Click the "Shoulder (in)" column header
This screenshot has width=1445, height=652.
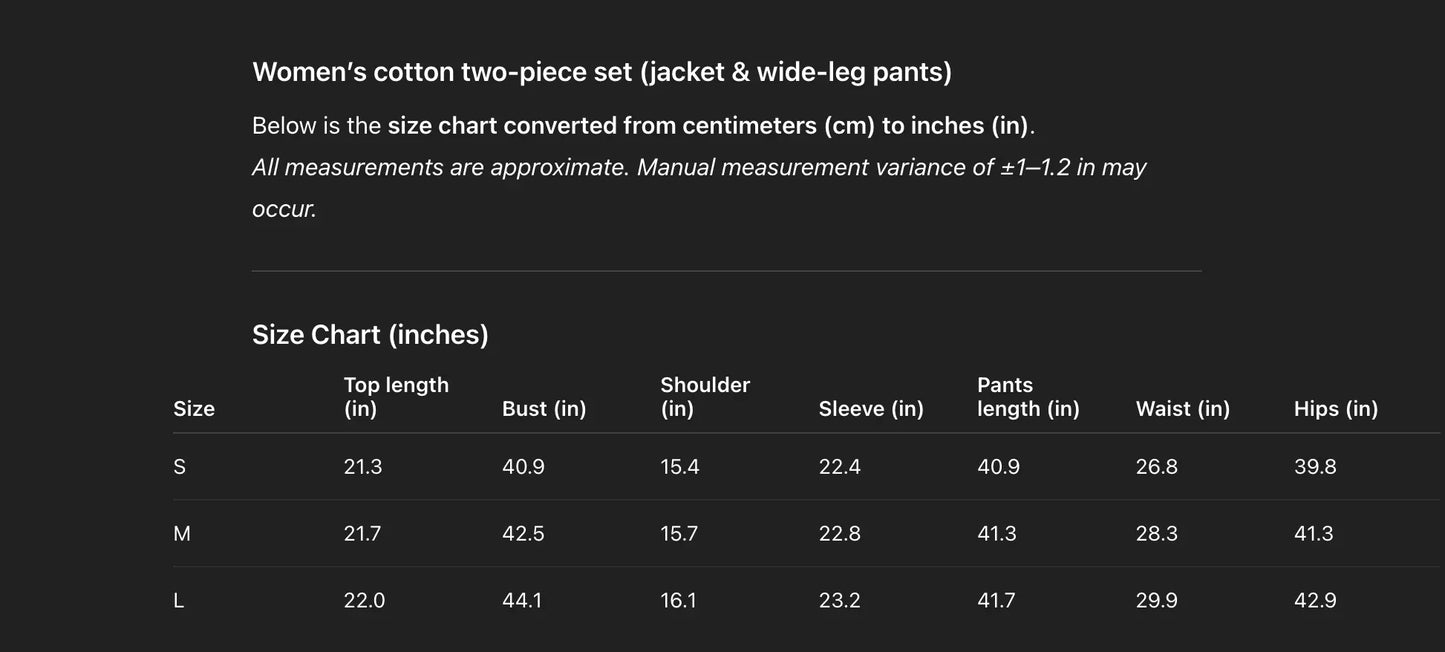(x=705, y=397)
